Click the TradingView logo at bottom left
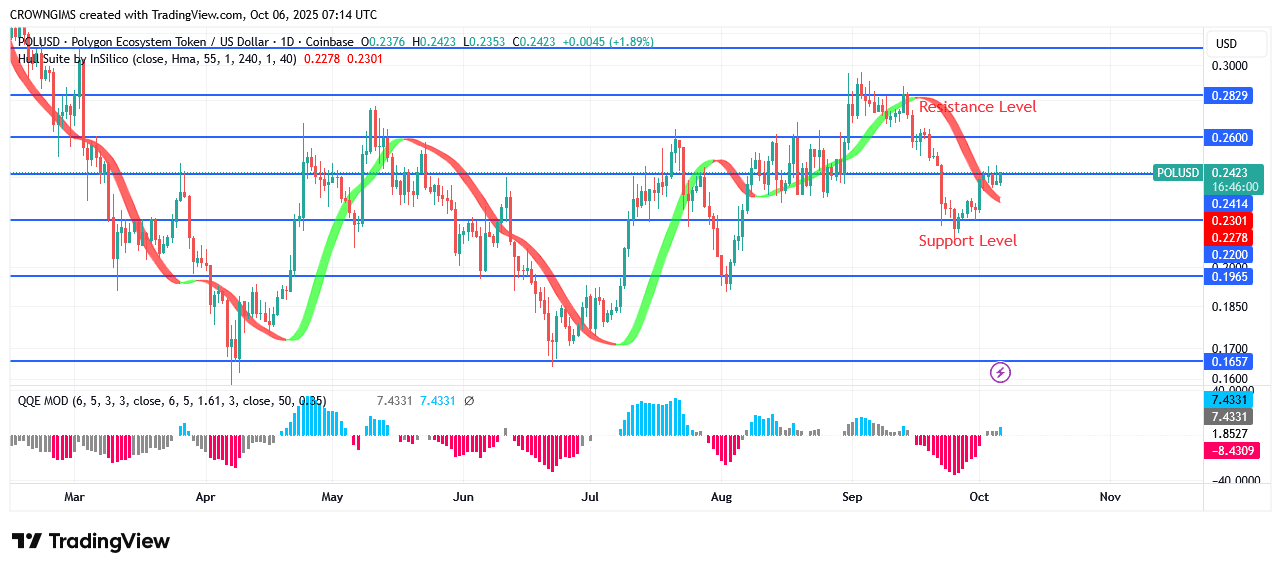 tap(91, 541)
